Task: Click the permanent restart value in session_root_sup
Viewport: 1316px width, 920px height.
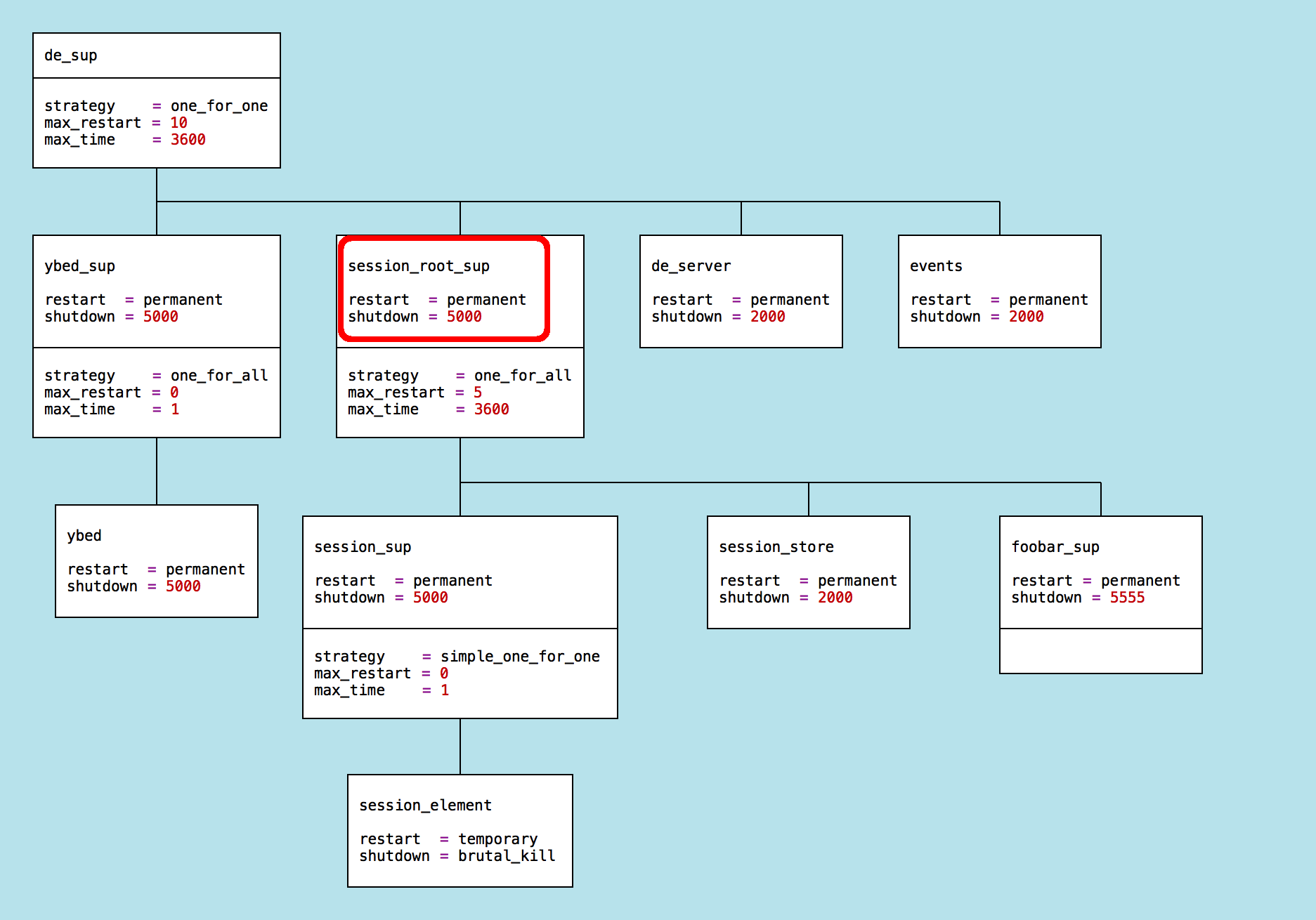Action: [x=487, y=300]
